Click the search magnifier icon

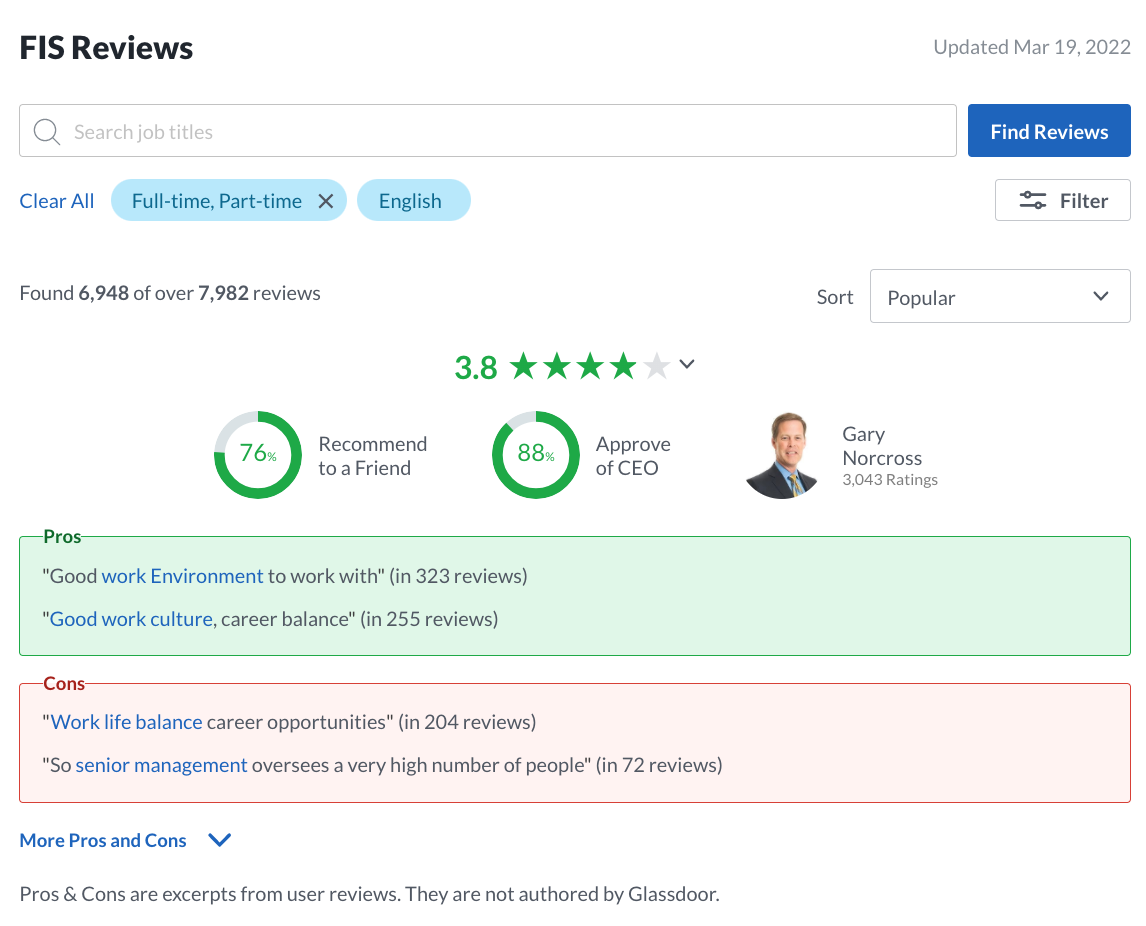(x=47, y=132)
